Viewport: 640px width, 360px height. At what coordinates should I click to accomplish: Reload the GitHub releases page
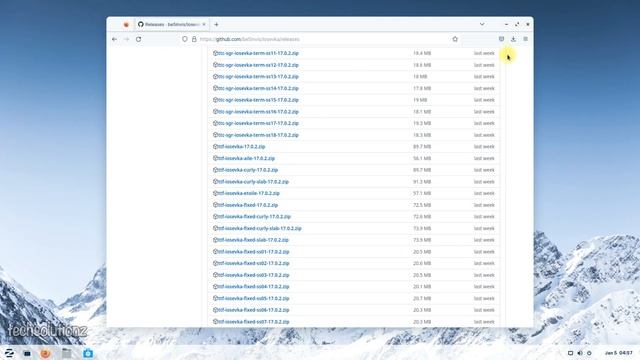pyautogui.click(x=138, y=39)
